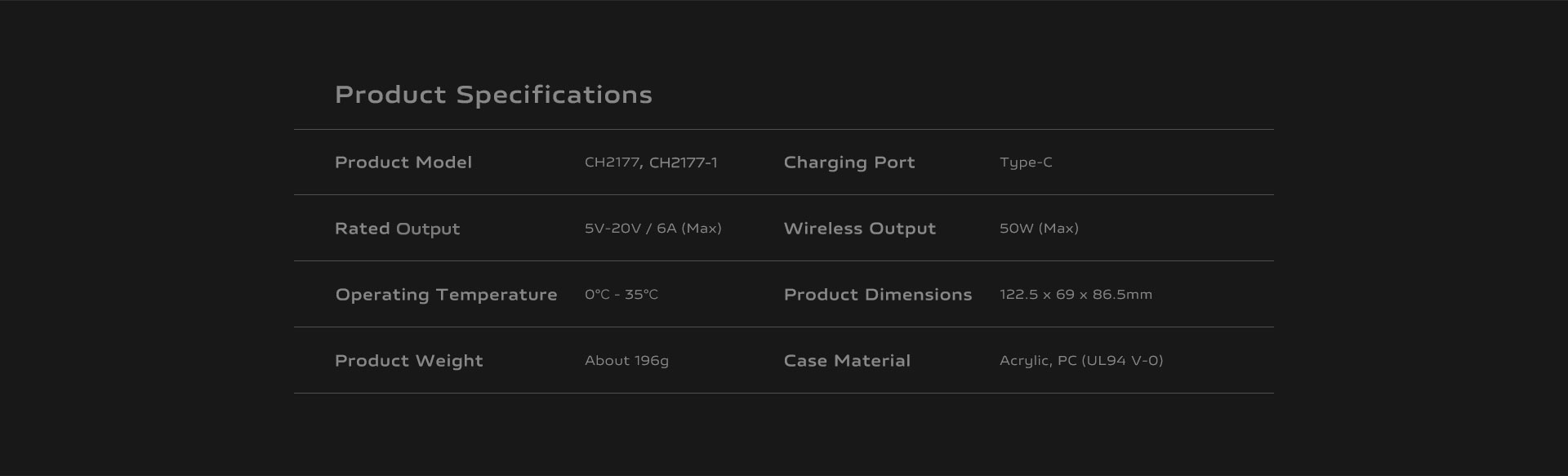Viewport: 1568px width, 476px height.
Task: Click the Wireless Output label
Action: pos(860,229)
